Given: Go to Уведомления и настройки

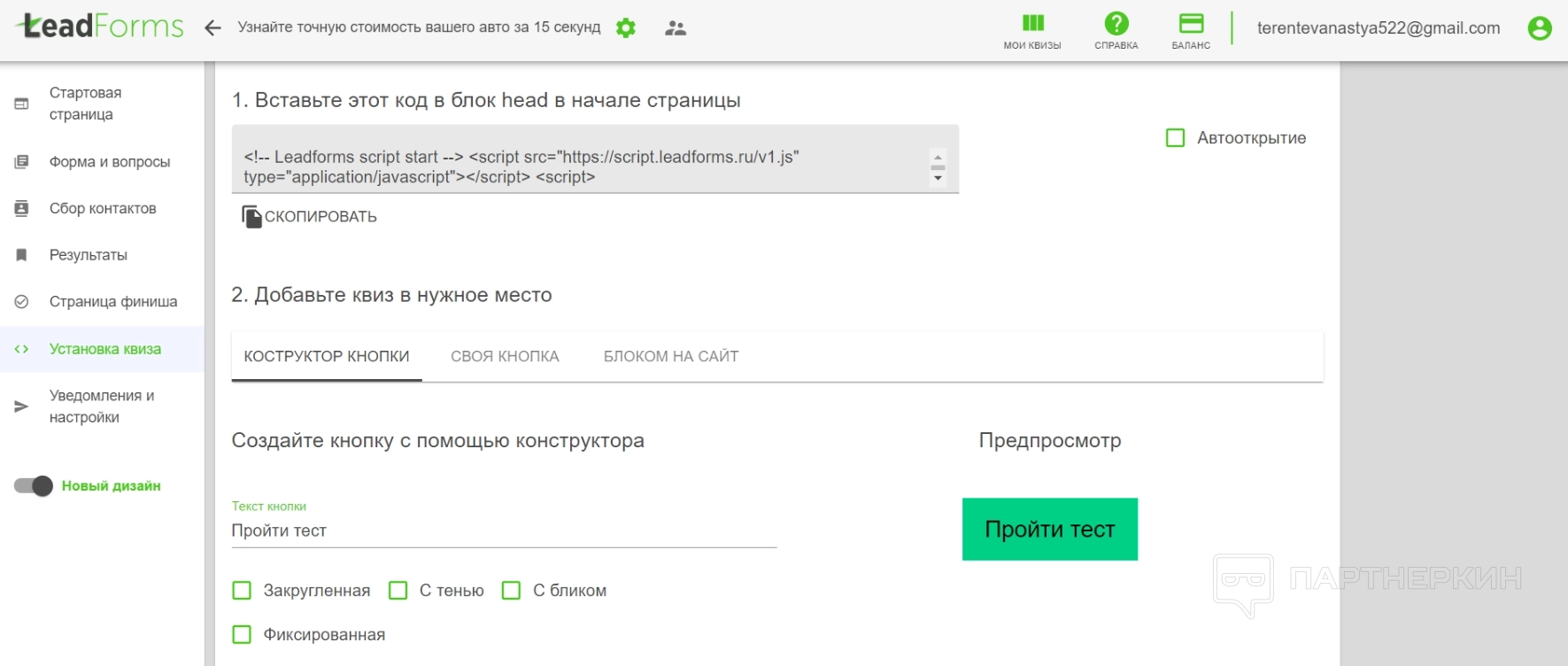Looking at the screenshot, I should tap(101, 407).
